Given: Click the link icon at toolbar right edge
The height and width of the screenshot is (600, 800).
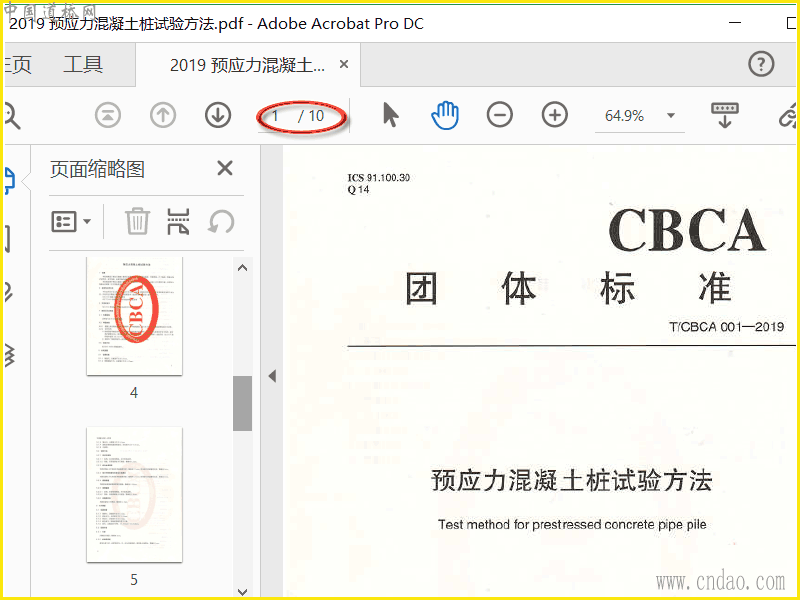Looking at the screenshot, I should 789,116.
